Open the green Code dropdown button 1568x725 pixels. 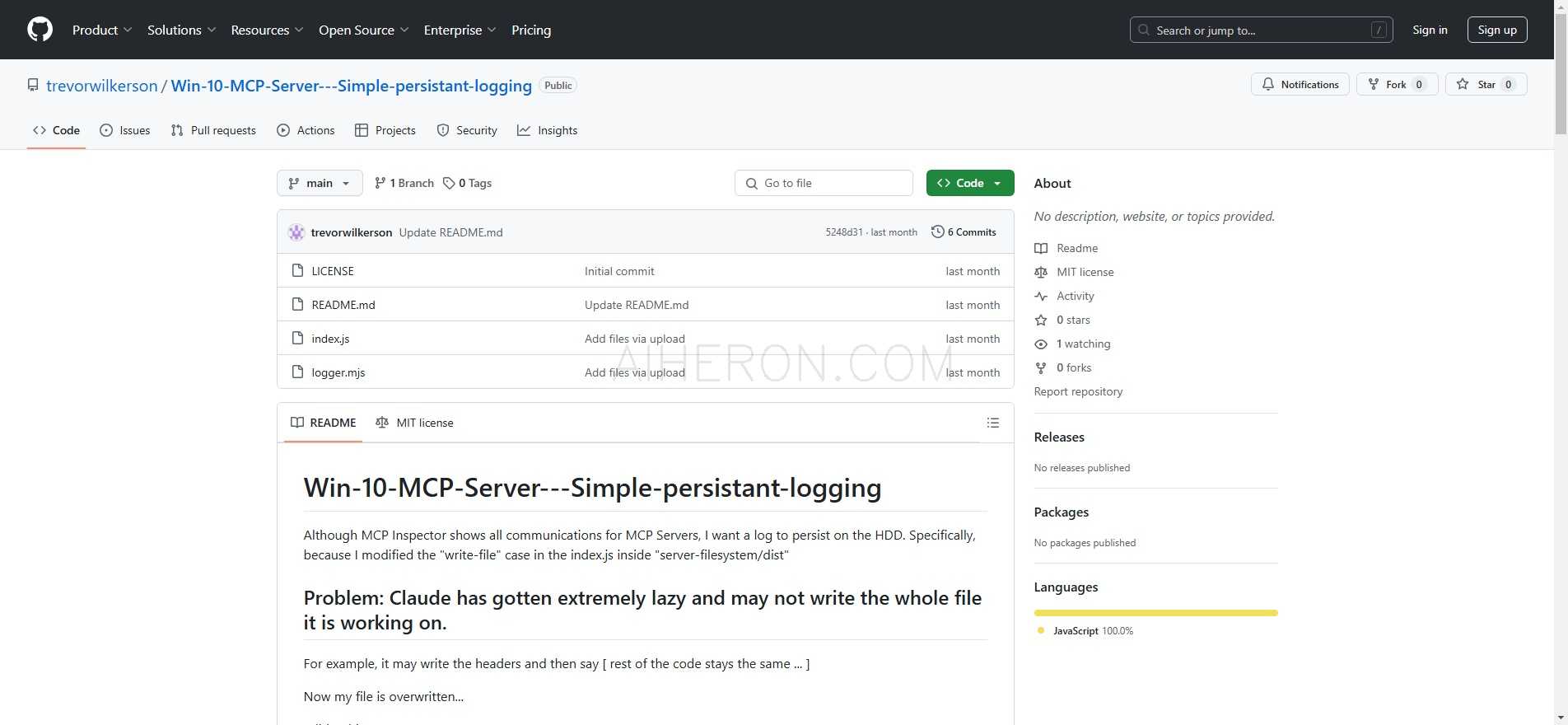click(970, 183)
